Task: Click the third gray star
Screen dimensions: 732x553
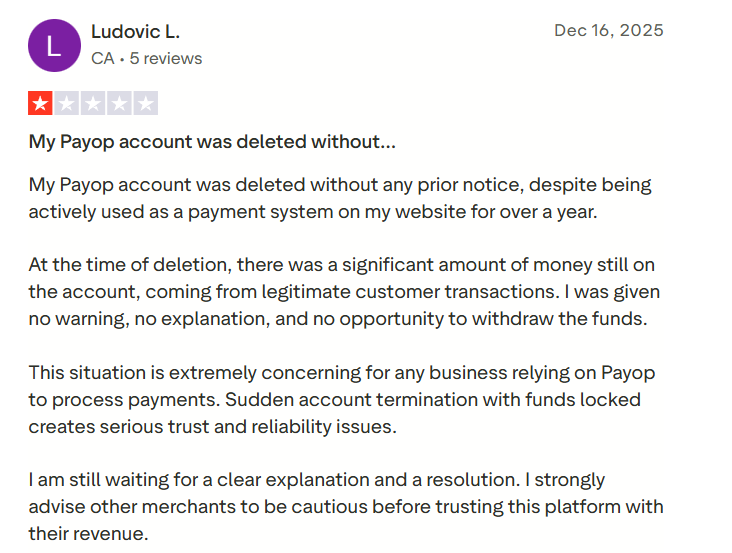Action: click(93, 103)
